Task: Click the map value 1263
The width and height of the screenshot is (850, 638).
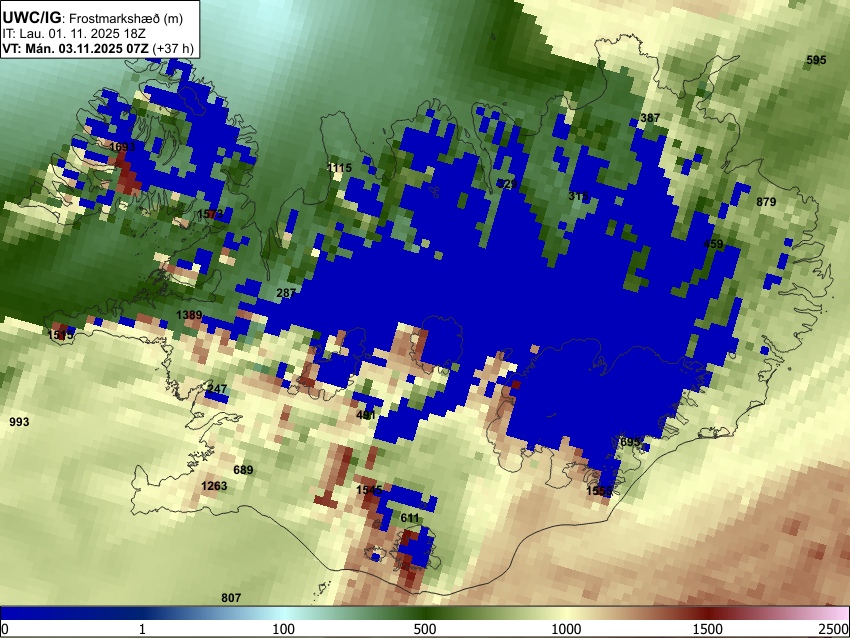Action: tap(214, 486)
